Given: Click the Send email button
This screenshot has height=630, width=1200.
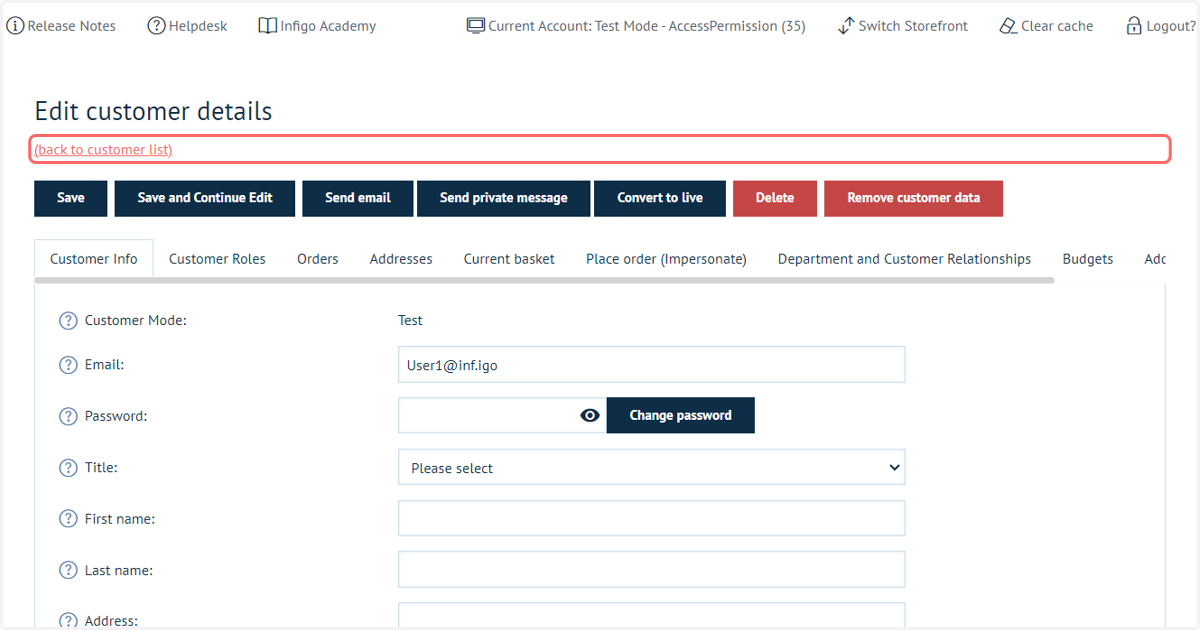Looking at the screenshot, I should 358,198.
